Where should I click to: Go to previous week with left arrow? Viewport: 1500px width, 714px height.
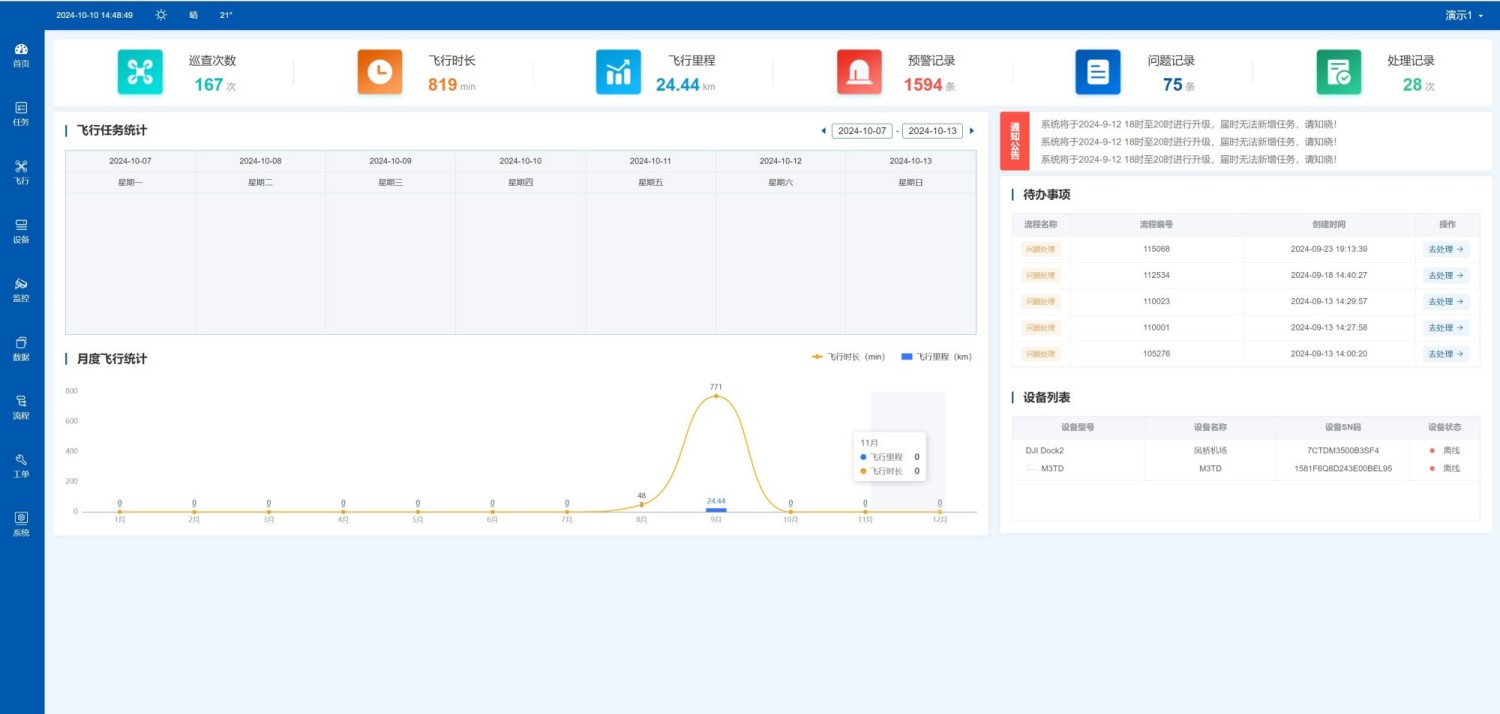pyautogui.click(x=823, y=131)
